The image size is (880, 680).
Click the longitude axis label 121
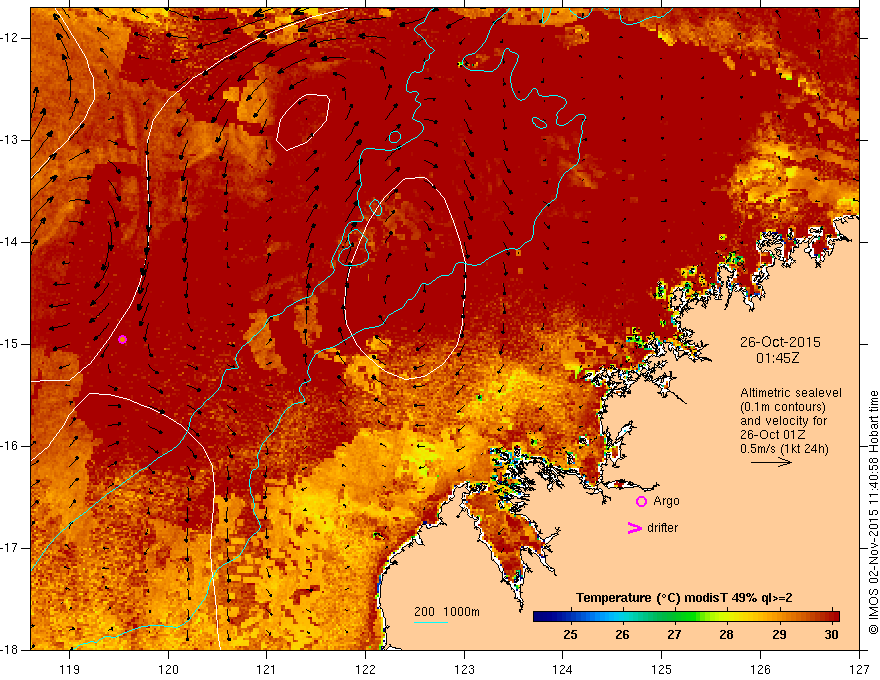(267, 669)
